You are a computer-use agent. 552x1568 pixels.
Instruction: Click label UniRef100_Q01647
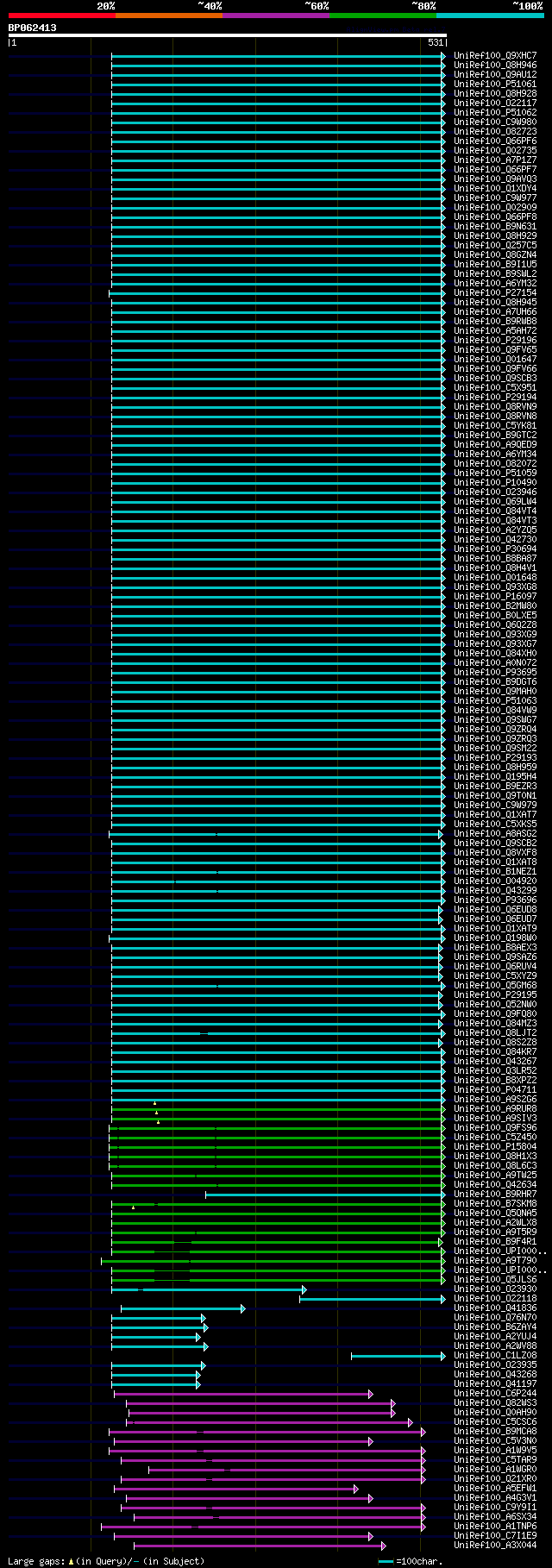495,359
